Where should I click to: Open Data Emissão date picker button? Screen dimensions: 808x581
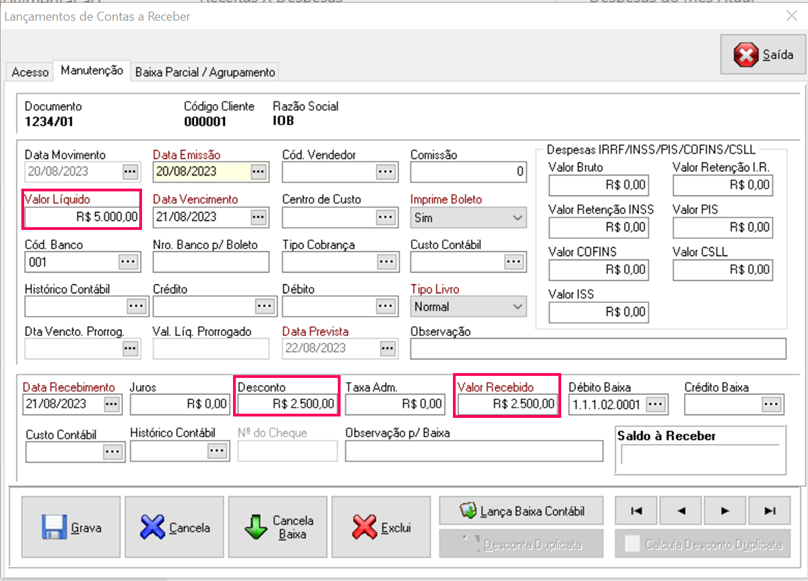coord(258,172)
